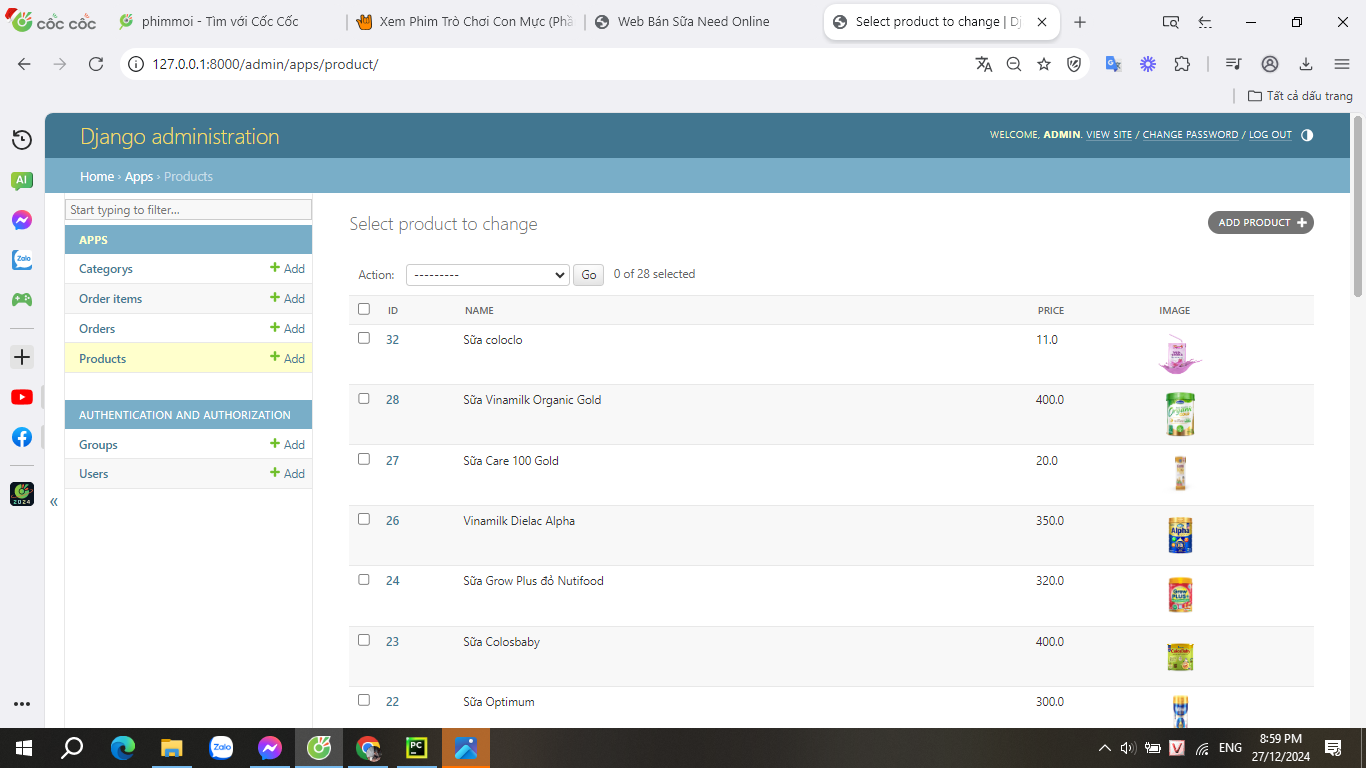This screenshot has width=1366, height=768.
Task: Check the box for Sữa Grow Plus đỏ Nutifood
Action: [364, 579]
